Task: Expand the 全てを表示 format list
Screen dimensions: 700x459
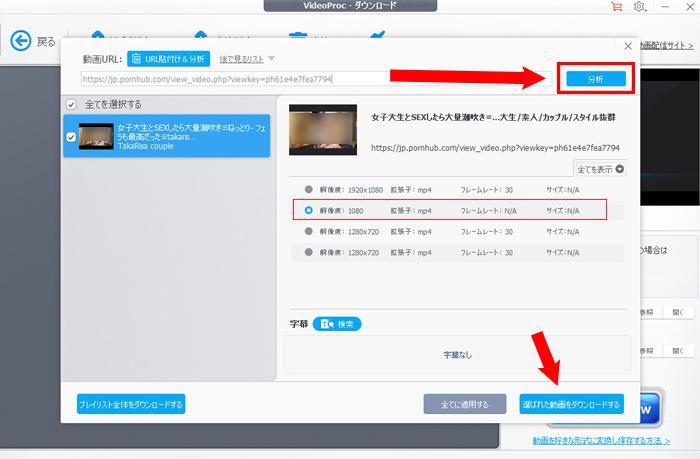Action: [600, 169]
